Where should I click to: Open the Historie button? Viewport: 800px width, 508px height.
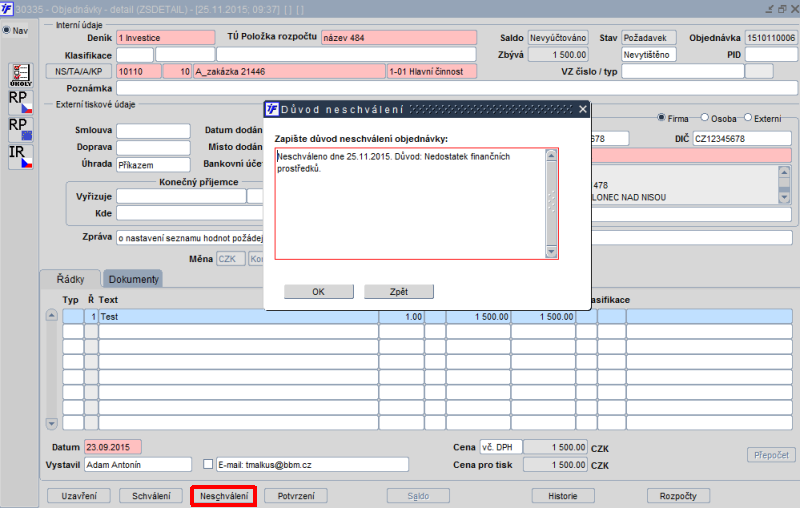click(x=563, y=496)
